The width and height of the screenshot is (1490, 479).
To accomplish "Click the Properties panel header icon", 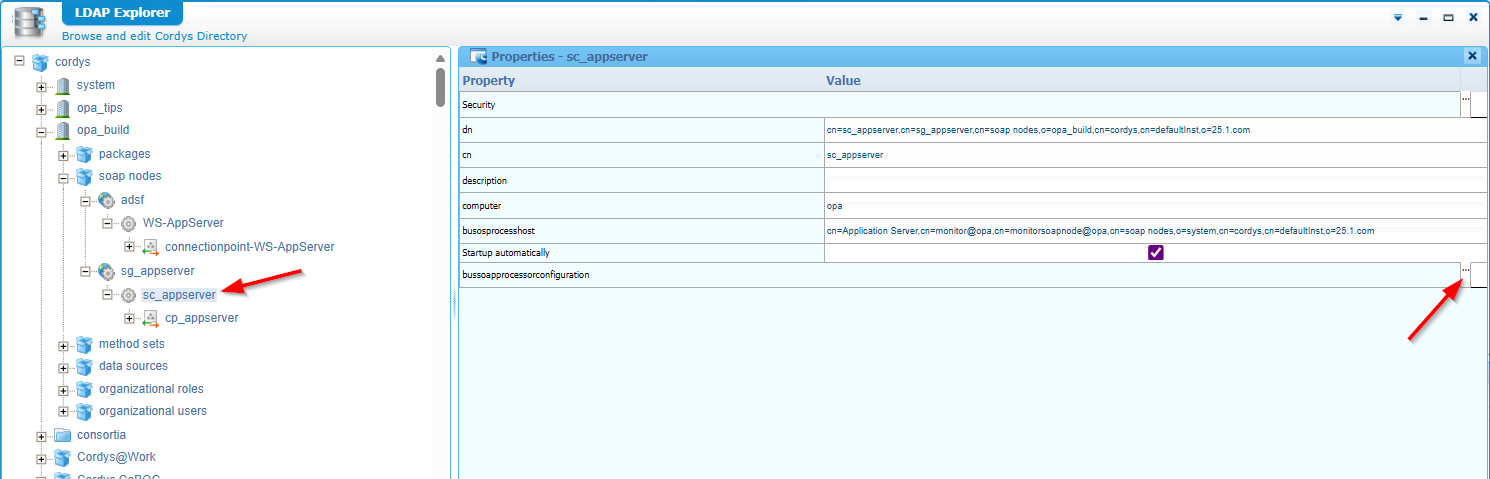I will tap(478, 57).
